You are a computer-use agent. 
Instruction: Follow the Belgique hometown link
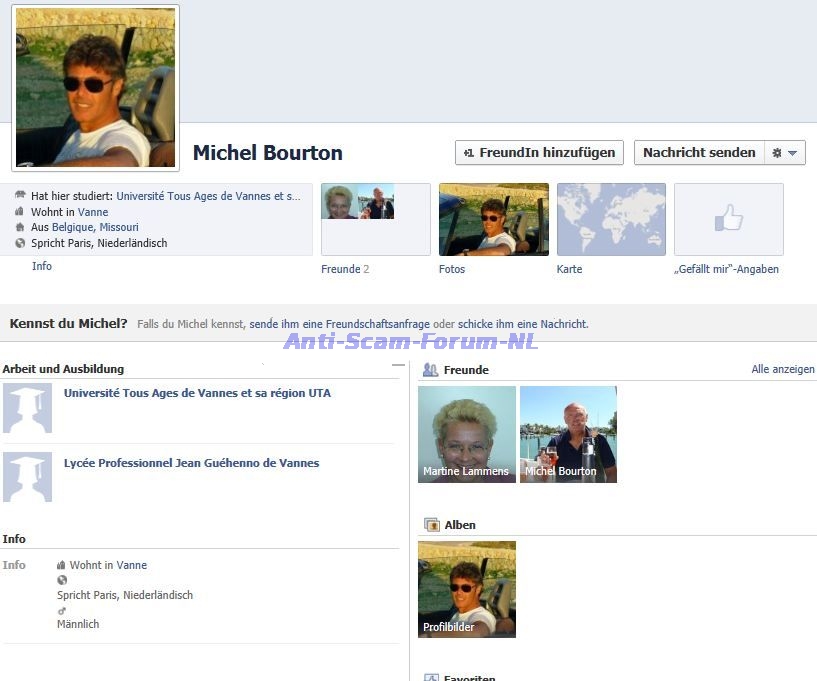tap(73, 227)
